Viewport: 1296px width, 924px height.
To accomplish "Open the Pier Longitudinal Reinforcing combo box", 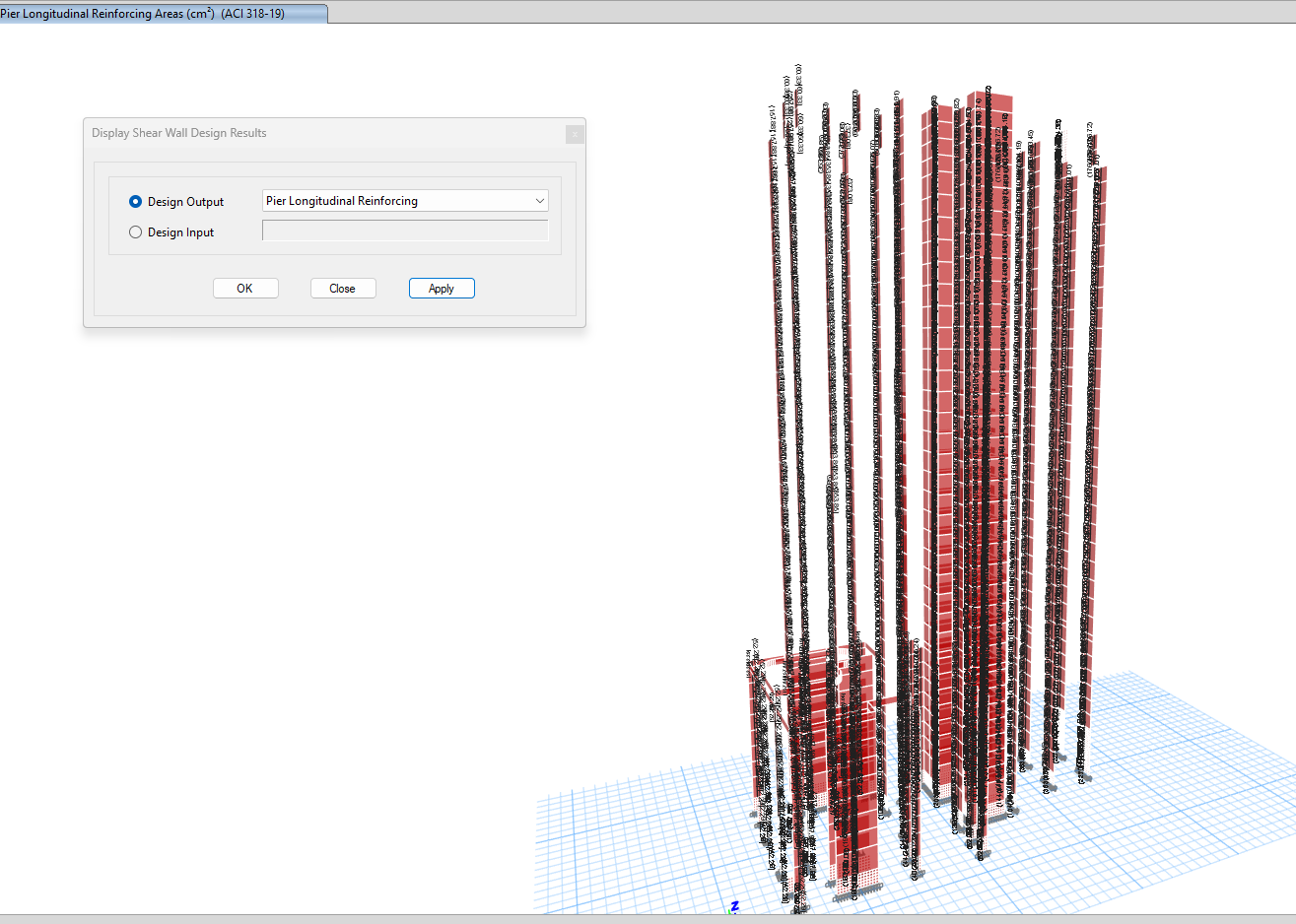I will [404, 201].
